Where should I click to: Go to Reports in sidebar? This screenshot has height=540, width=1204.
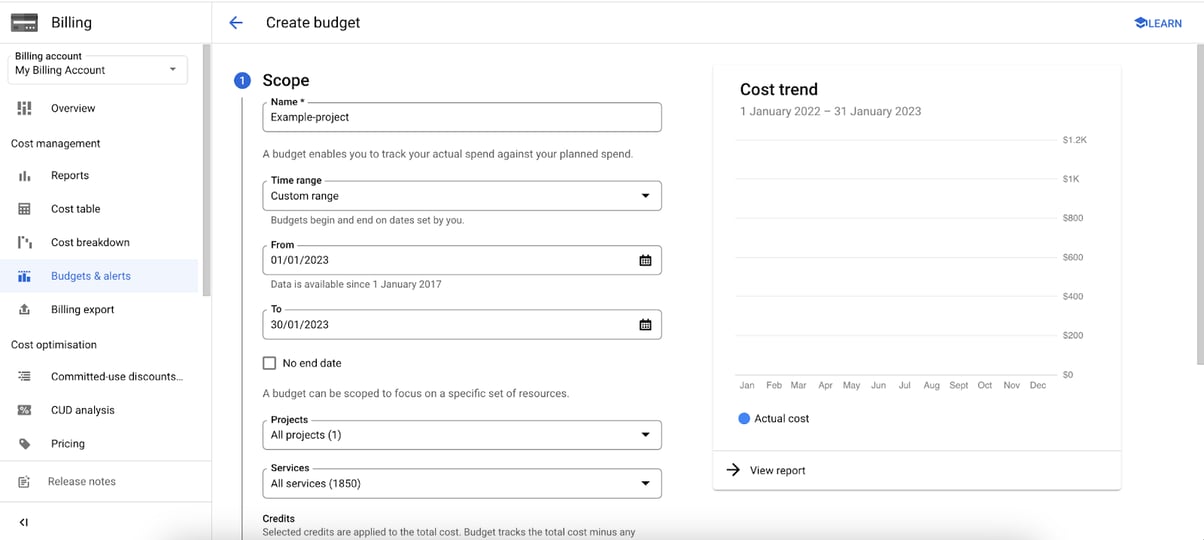(70, 176)
